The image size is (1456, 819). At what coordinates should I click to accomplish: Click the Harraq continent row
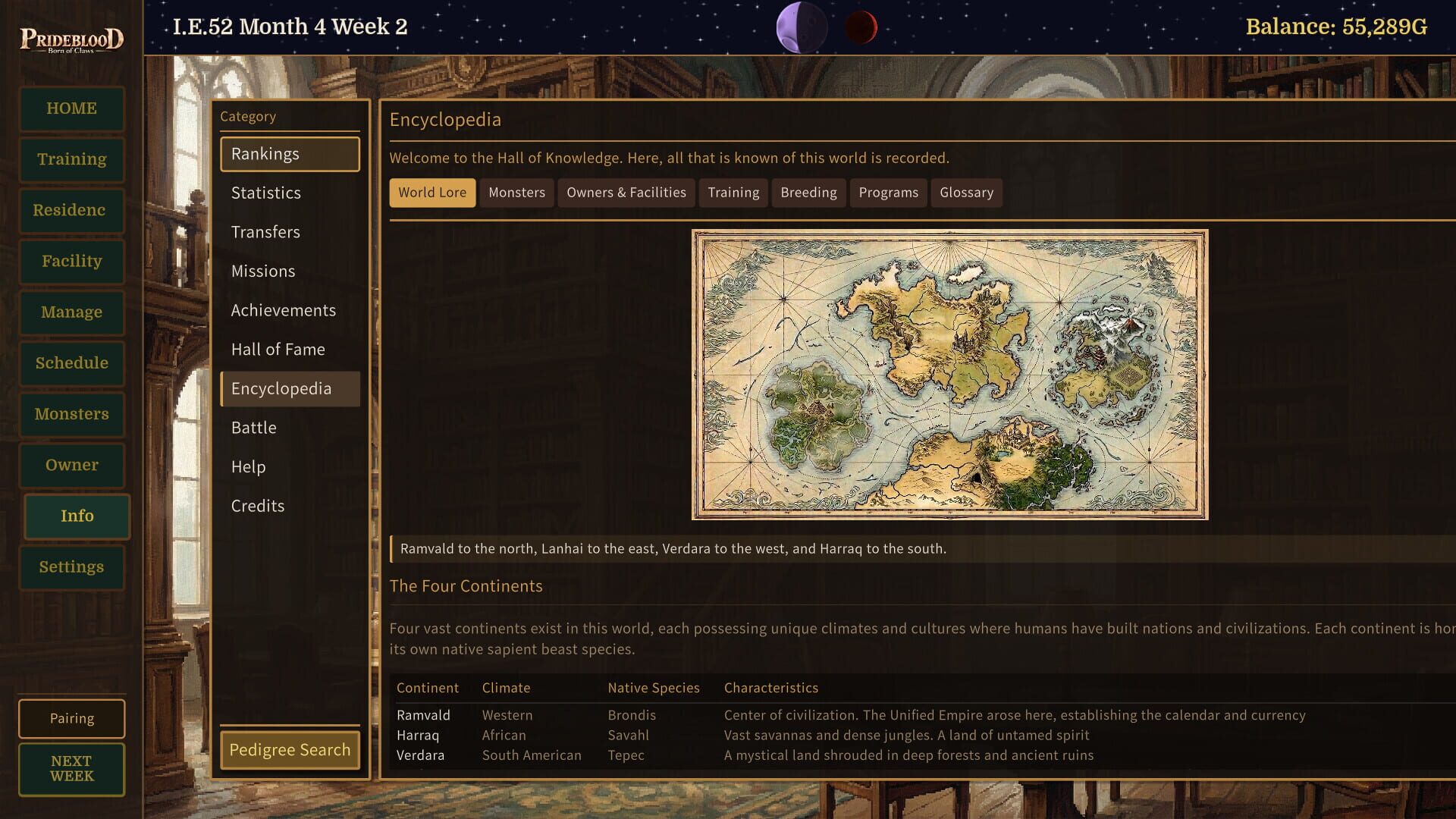coord(922,735)
